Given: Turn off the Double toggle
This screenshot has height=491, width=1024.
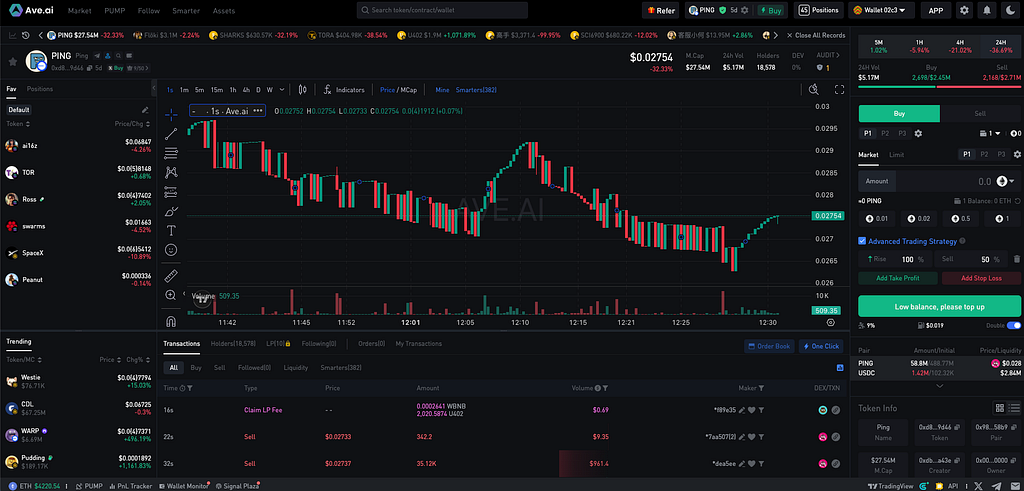Looking at the screenshot, I should [1014, 325].
